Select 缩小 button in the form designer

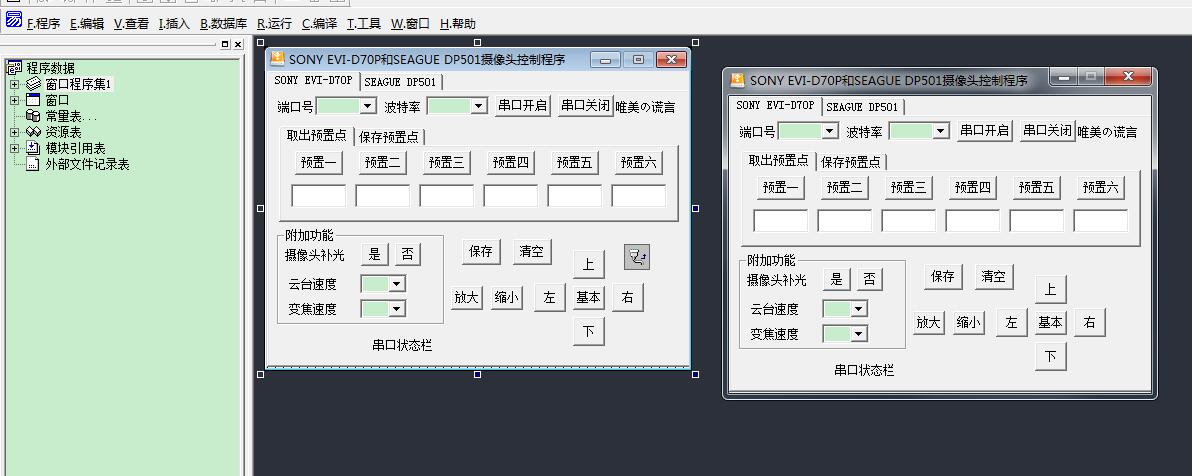pyautogui.click(x=506, y=298)
